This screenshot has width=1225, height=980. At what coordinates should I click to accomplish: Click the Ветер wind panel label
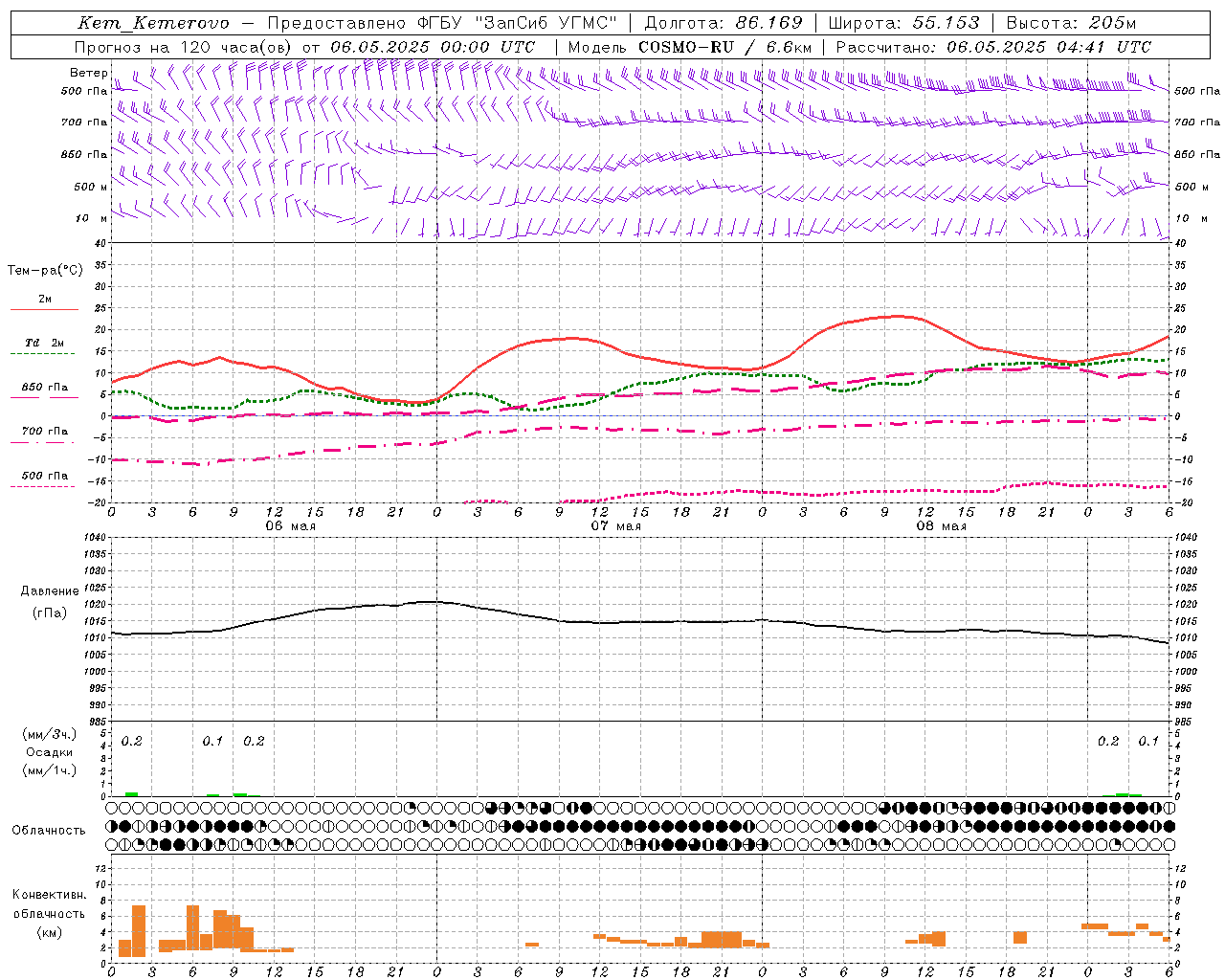(88, 73)
